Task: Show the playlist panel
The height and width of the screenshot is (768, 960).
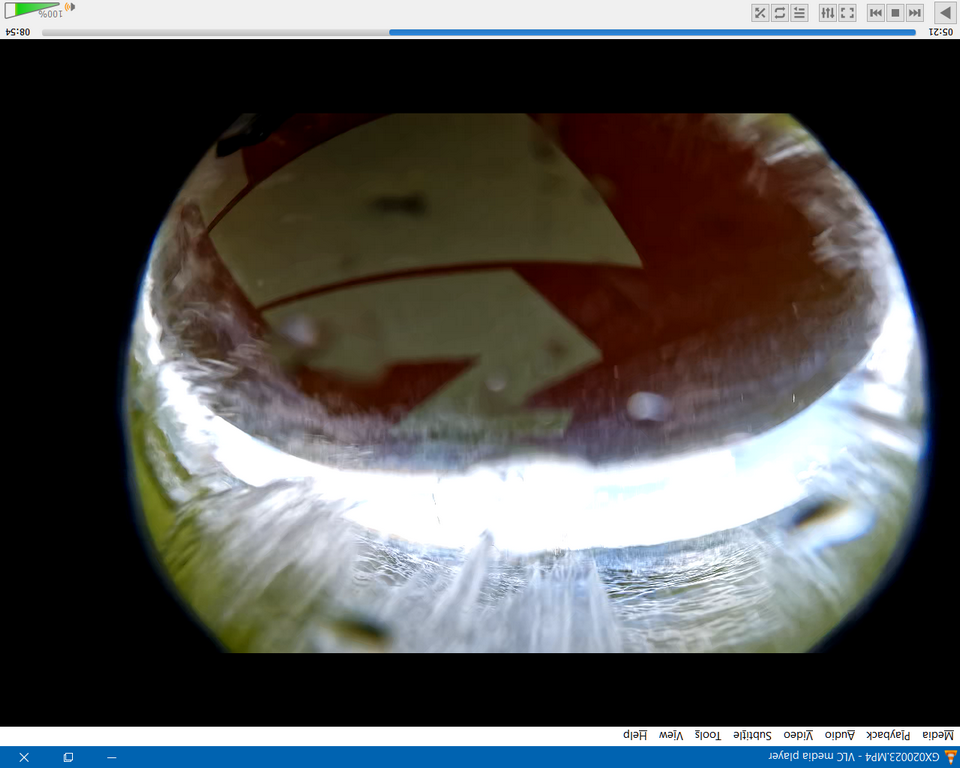Action: point(799,12)
